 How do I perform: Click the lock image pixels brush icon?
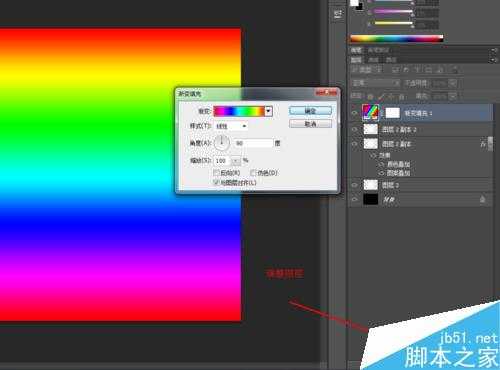click(381, 97)
